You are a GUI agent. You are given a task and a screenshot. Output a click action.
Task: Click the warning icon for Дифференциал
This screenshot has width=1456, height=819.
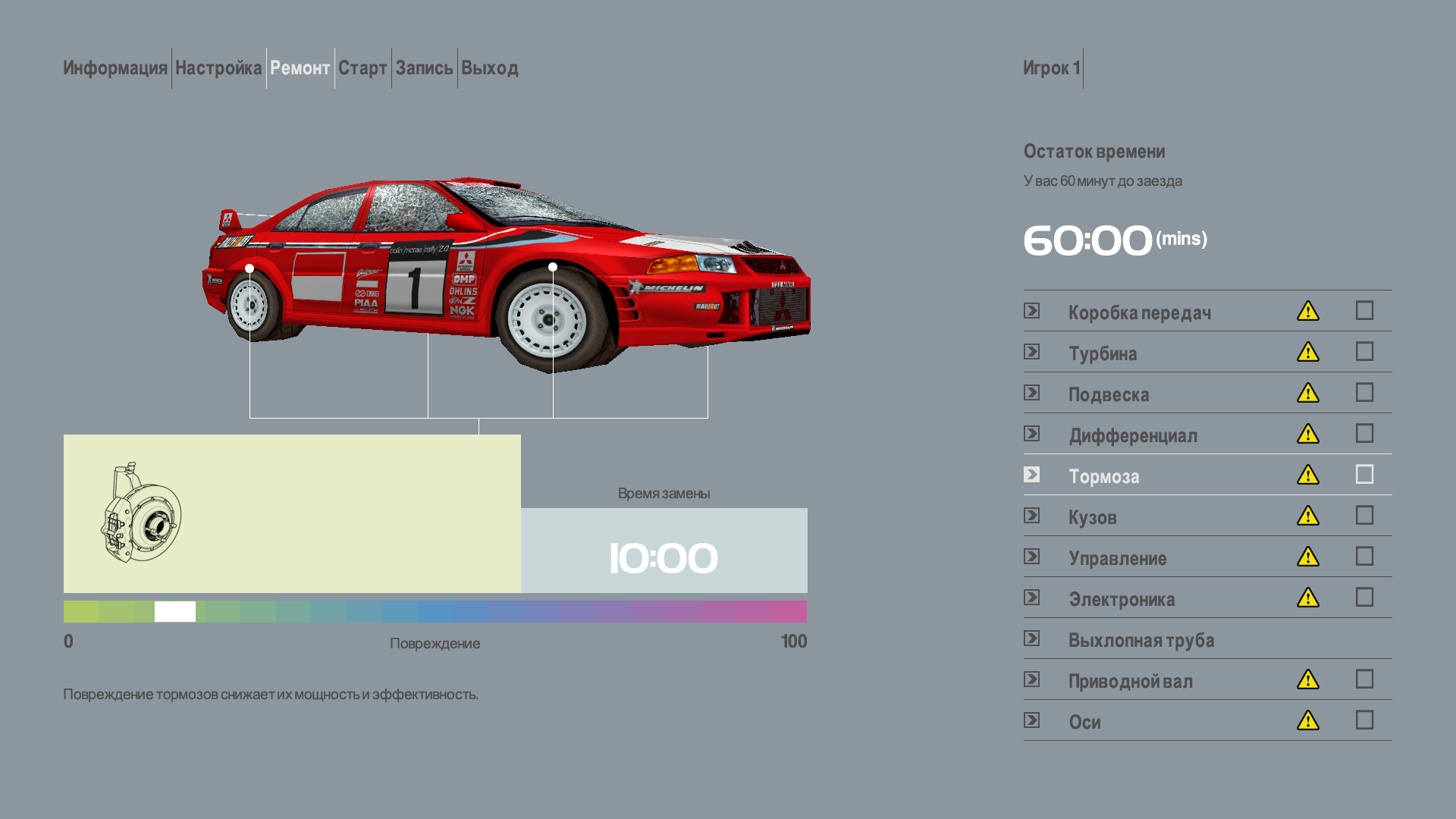click(x=1307, y=434)
